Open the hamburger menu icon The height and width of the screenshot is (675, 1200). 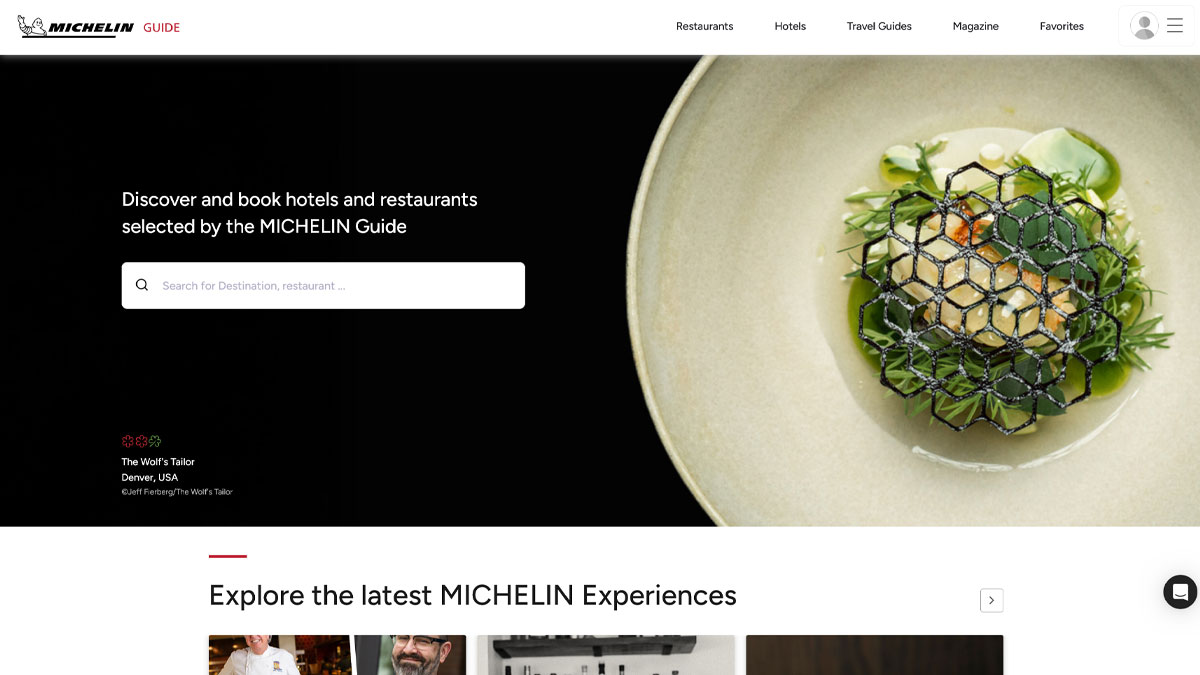click(1175, 26)
